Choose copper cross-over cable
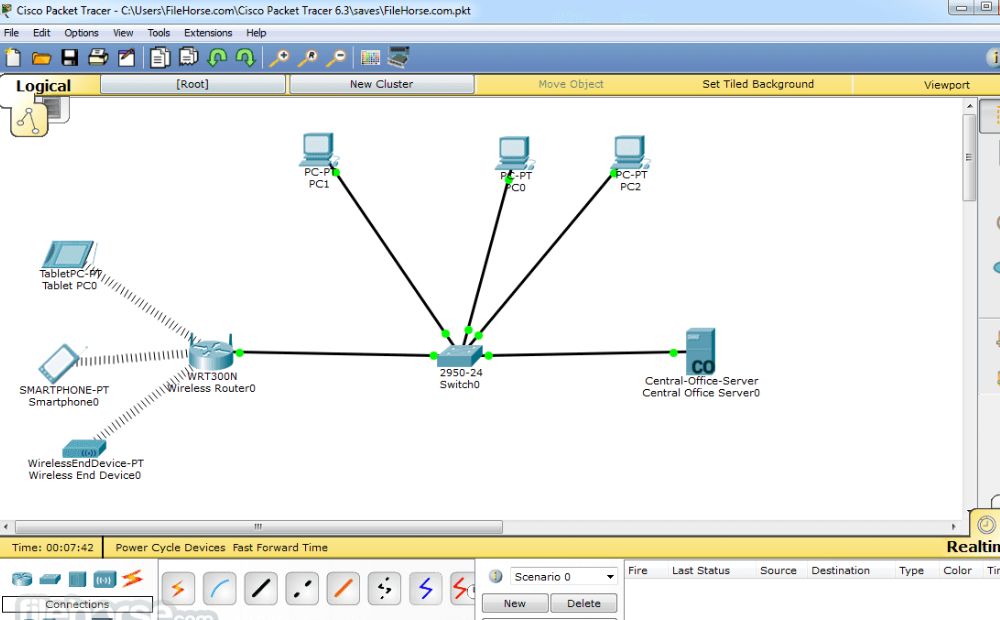This screenshot has height=620, width=1000. 302,588
